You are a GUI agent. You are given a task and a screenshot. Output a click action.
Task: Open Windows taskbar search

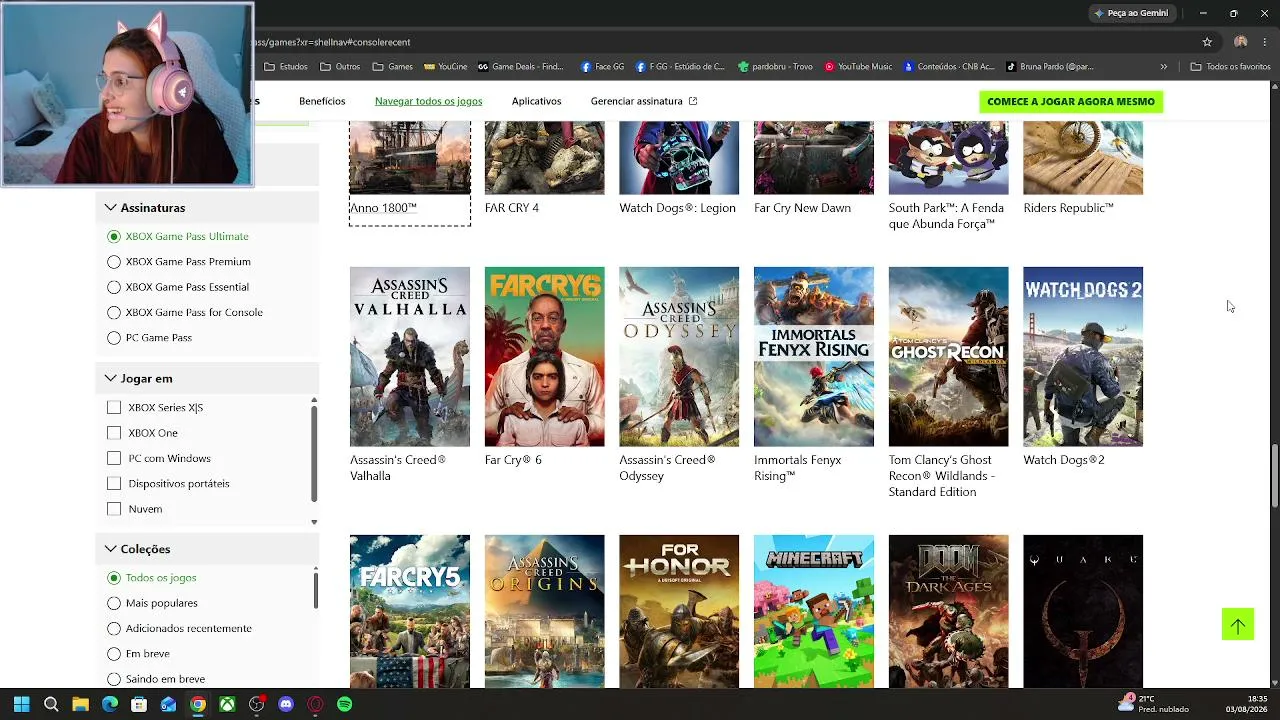click(x=51, y=704)
